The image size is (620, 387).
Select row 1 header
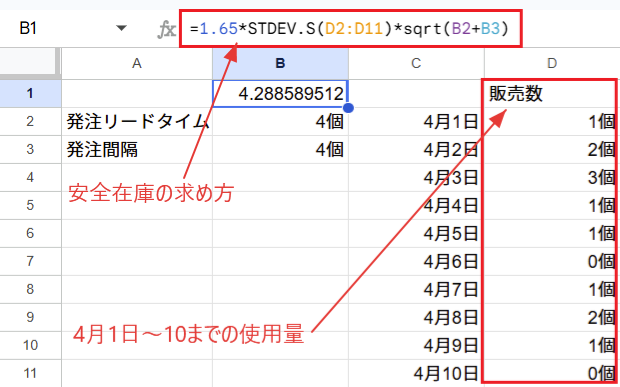30,93
